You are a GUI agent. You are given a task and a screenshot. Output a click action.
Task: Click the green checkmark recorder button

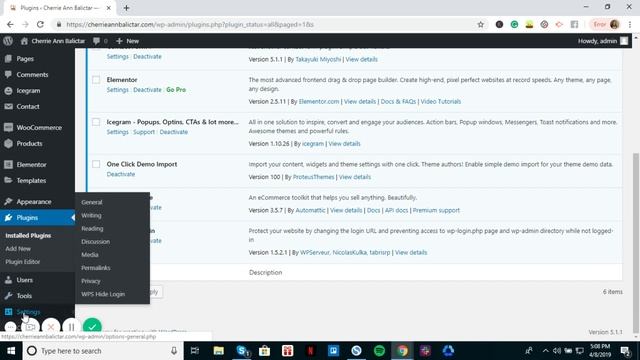[x=92, y=327]
